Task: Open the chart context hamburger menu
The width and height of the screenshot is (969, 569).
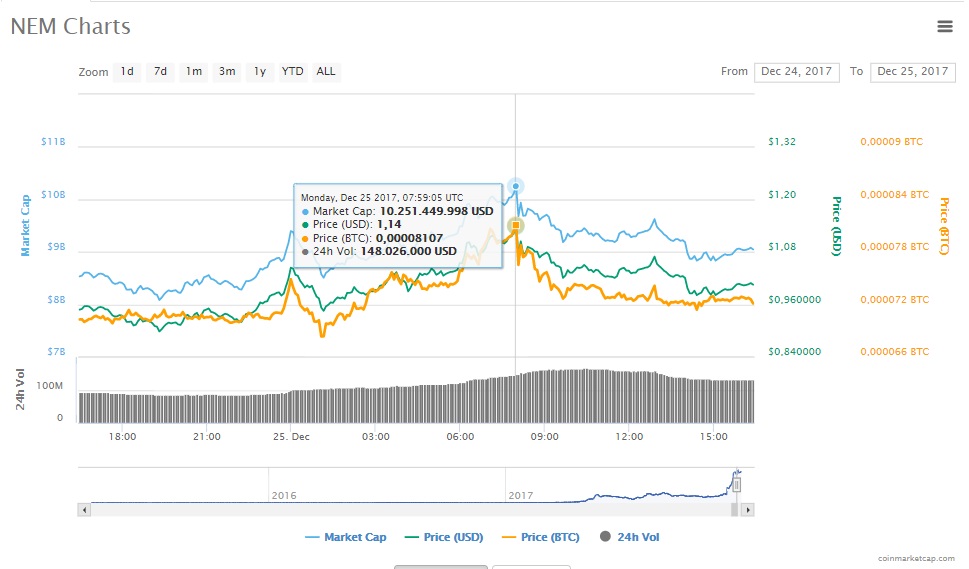Action: coord(944,27)
